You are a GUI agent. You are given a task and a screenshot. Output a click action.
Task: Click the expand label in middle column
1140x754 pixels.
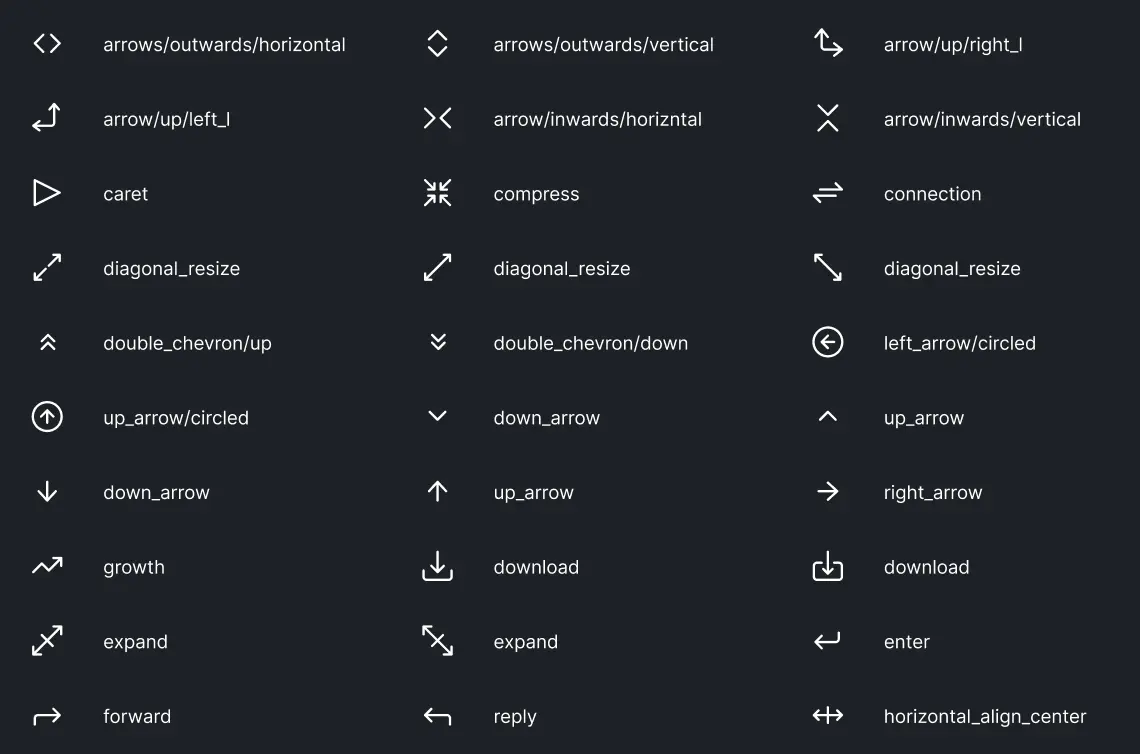point(525,641)
